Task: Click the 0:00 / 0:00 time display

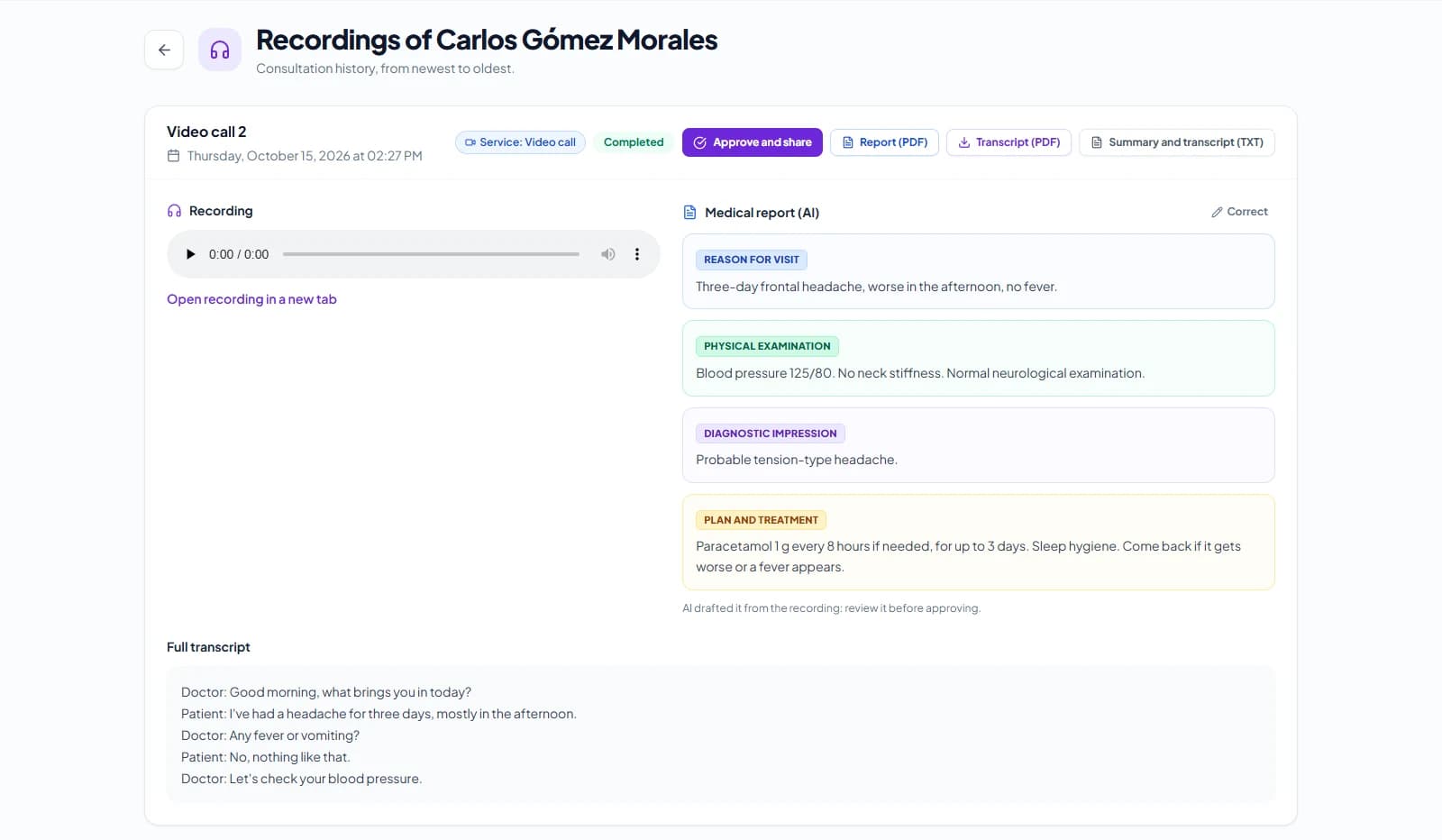Action: coord(239,254)
